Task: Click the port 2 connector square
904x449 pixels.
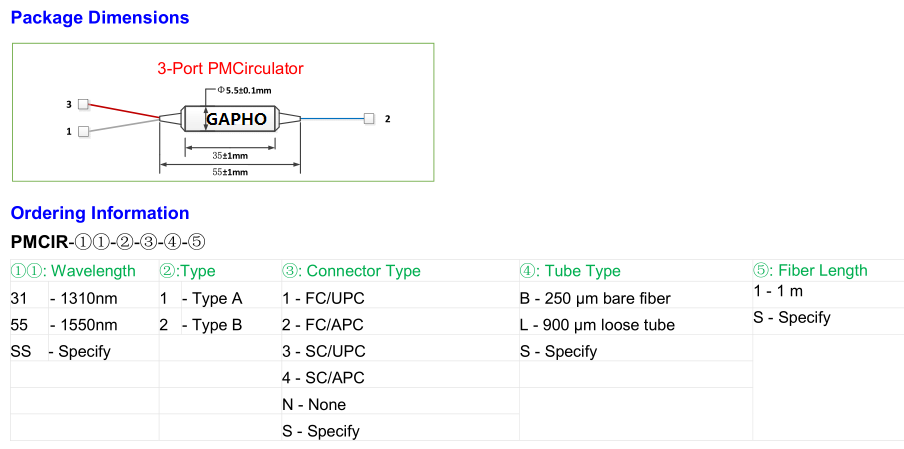Action: [369, 119]
